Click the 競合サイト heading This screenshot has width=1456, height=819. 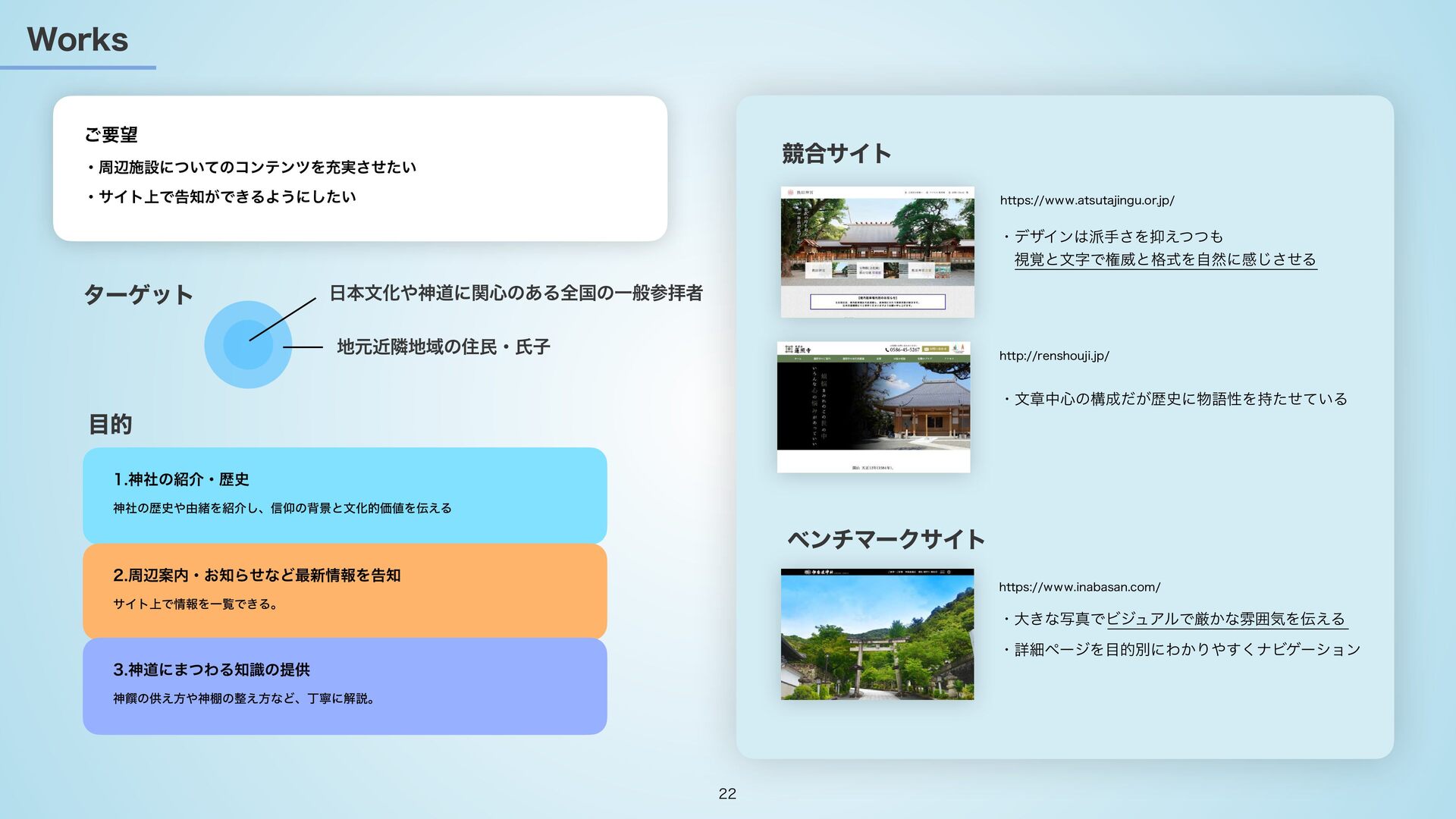[x=836, y=153]
